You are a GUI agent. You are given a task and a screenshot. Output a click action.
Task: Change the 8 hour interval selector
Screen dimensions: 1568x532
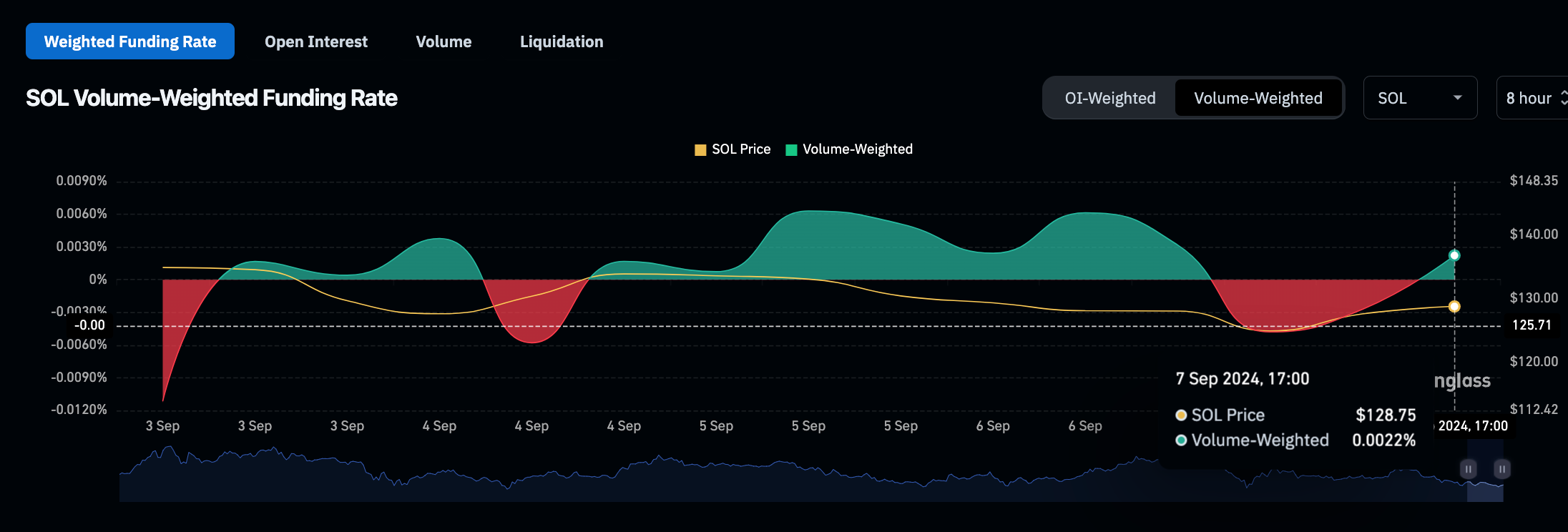(1532, 98)
